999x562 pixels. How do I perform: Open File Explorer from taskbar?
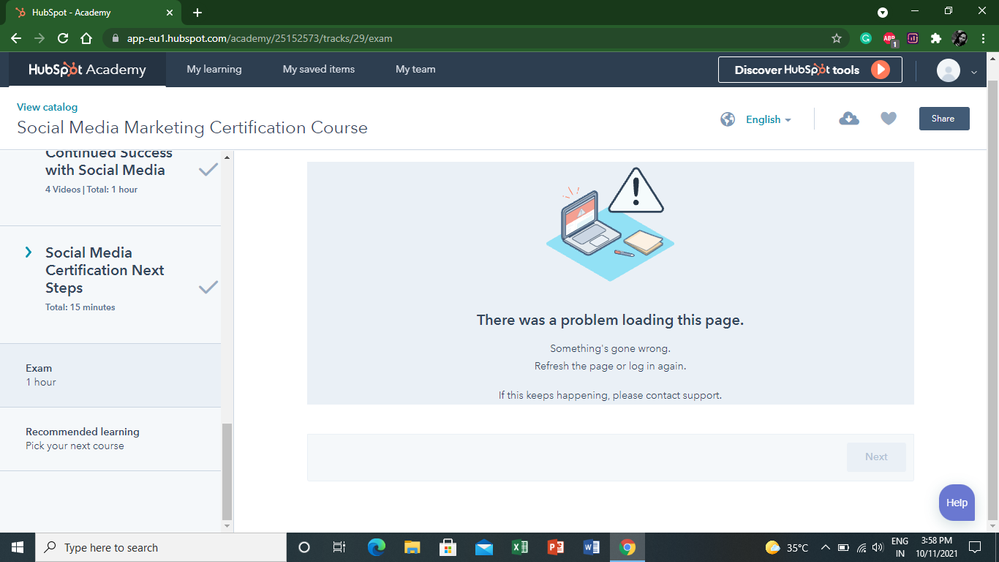tap(412, 547)
